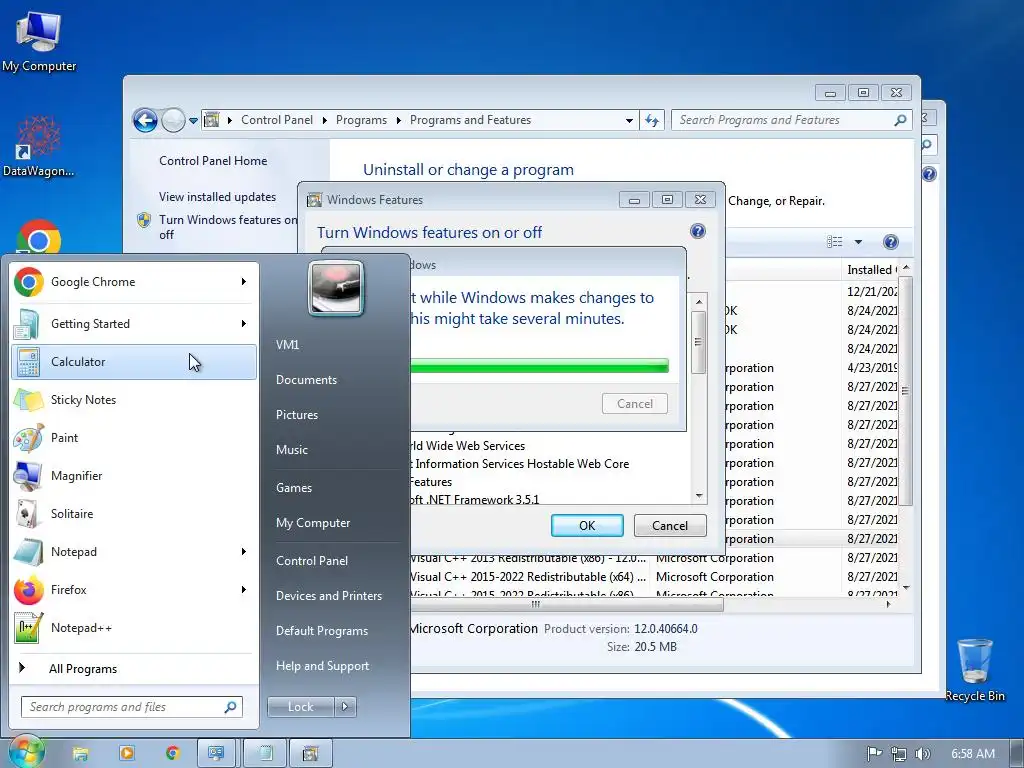Expand Getting Started submenu arrow

tap(244, 323)
